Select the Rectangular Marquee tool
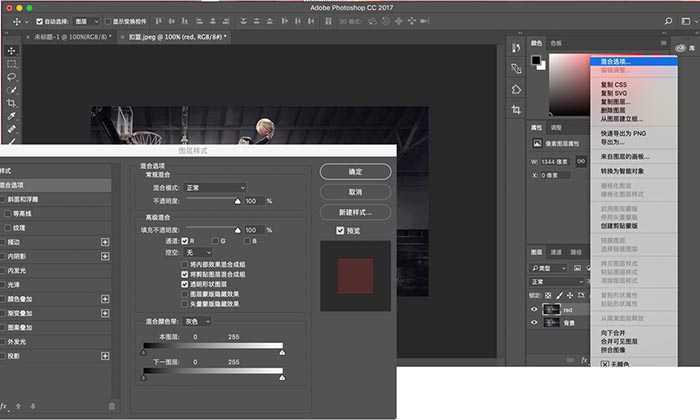This screenshot has width=700, height=420. (x=12, y=63)
